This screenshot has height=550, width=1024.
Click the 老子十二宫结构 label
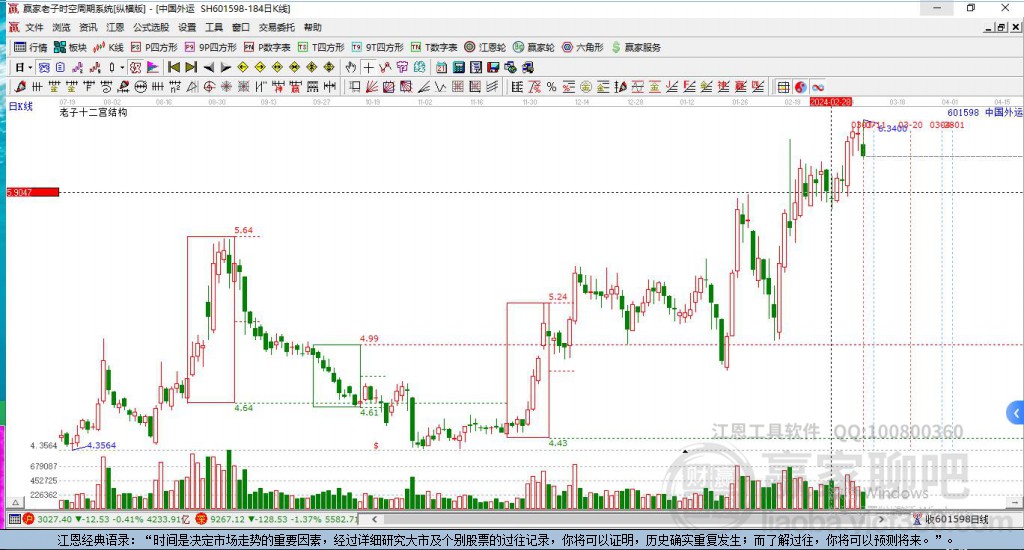93,112
